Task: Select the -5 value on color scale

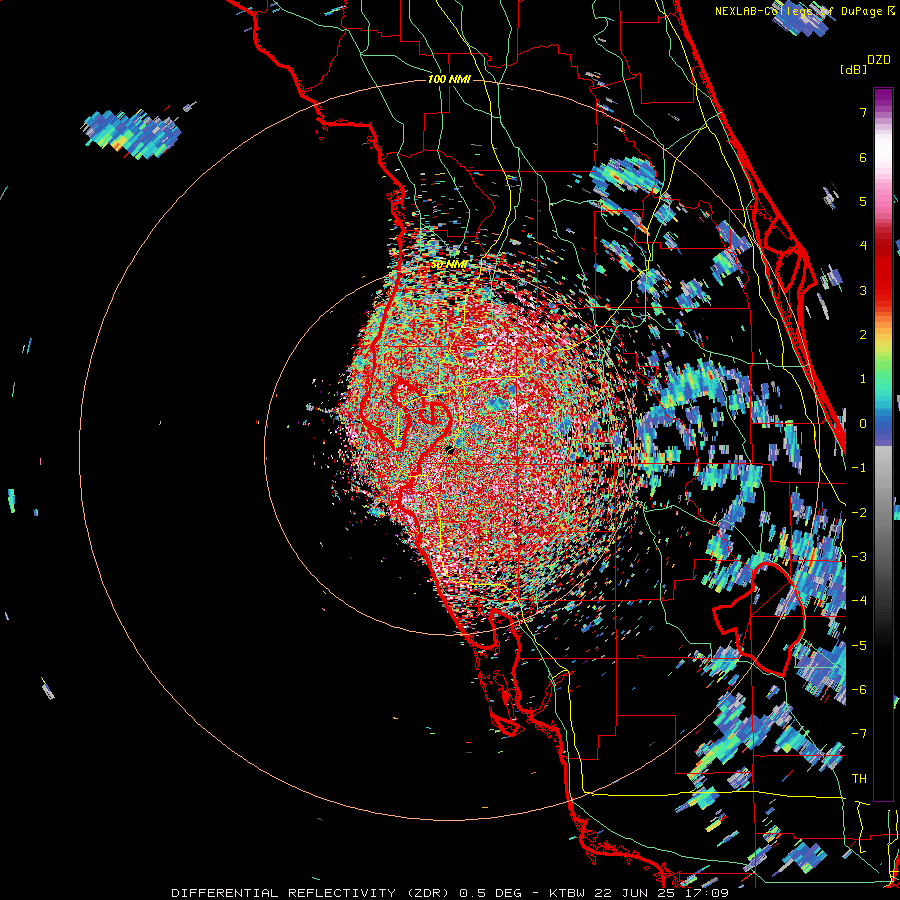Action: (859, 645)
